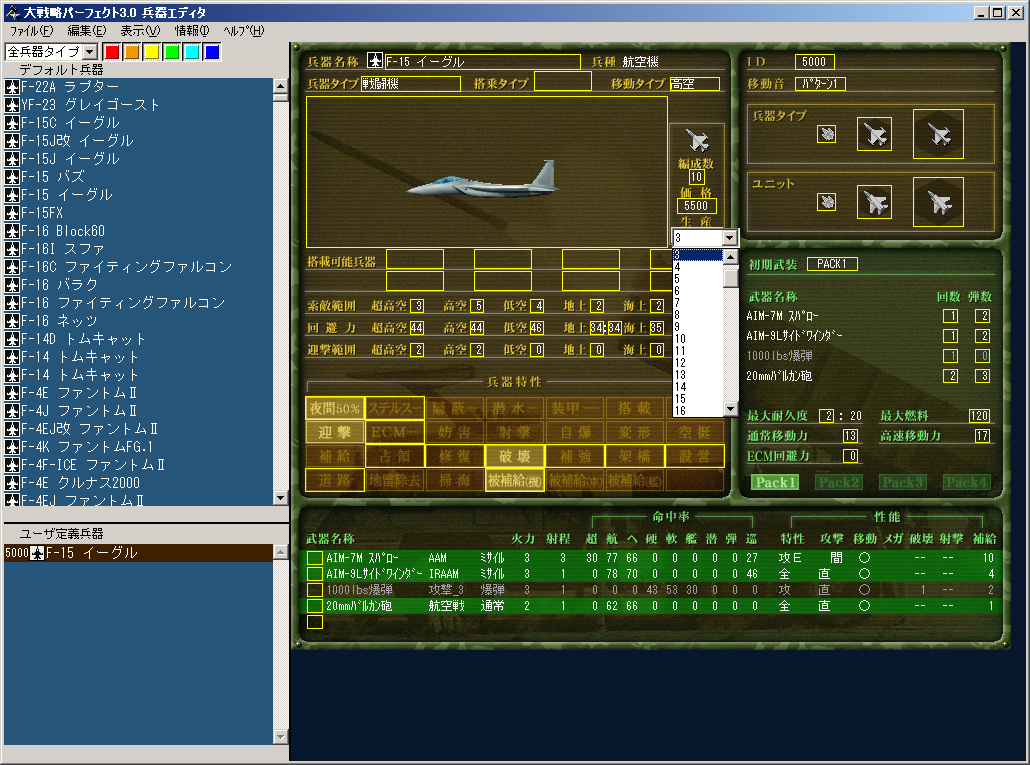Select red color filter swatch
The width and height of the screenshot is (1030, 765).
pyautogui.click(x=112, y=52)
